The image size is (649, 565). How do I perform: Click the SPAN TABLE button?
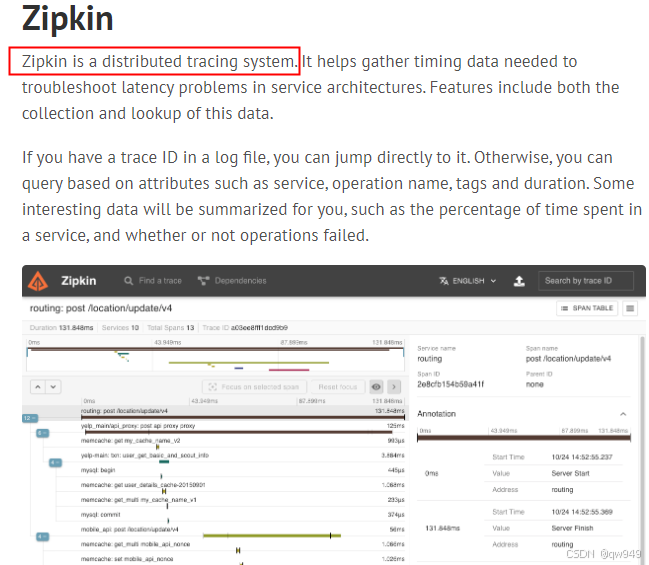587,308
